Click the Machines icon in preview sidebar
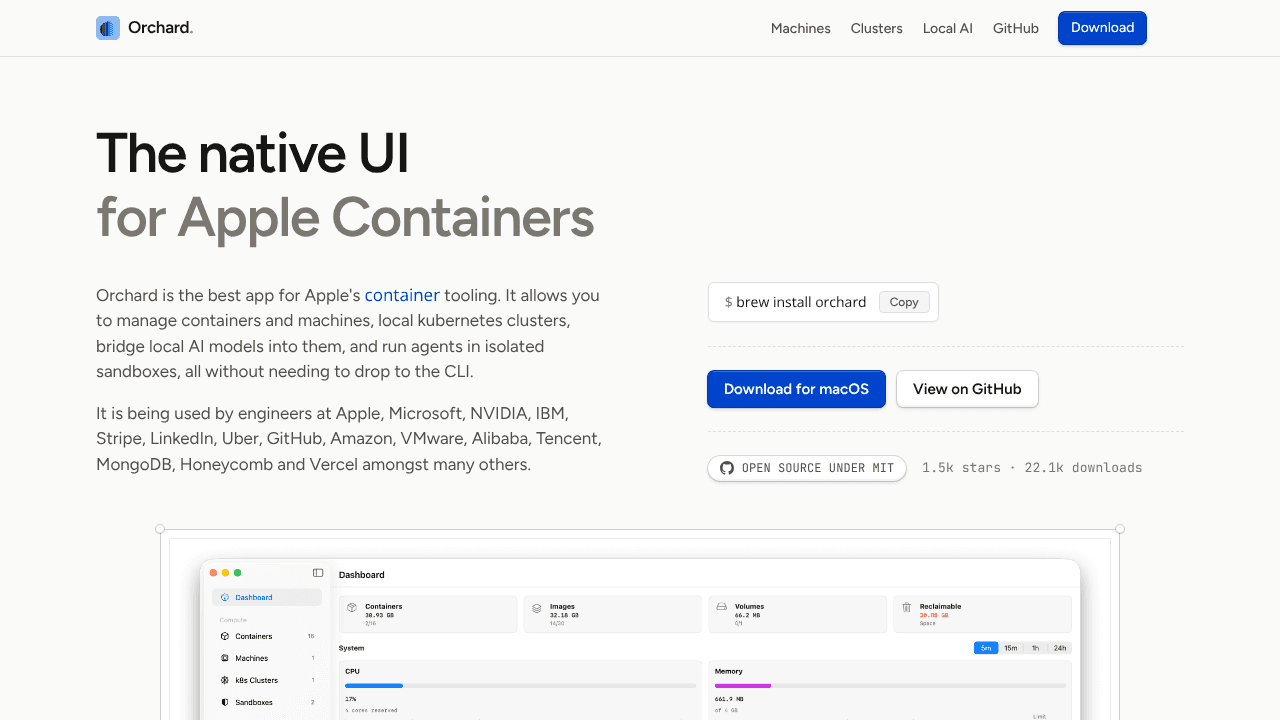Screen dimensions: 1280x720 coord(225,659)
